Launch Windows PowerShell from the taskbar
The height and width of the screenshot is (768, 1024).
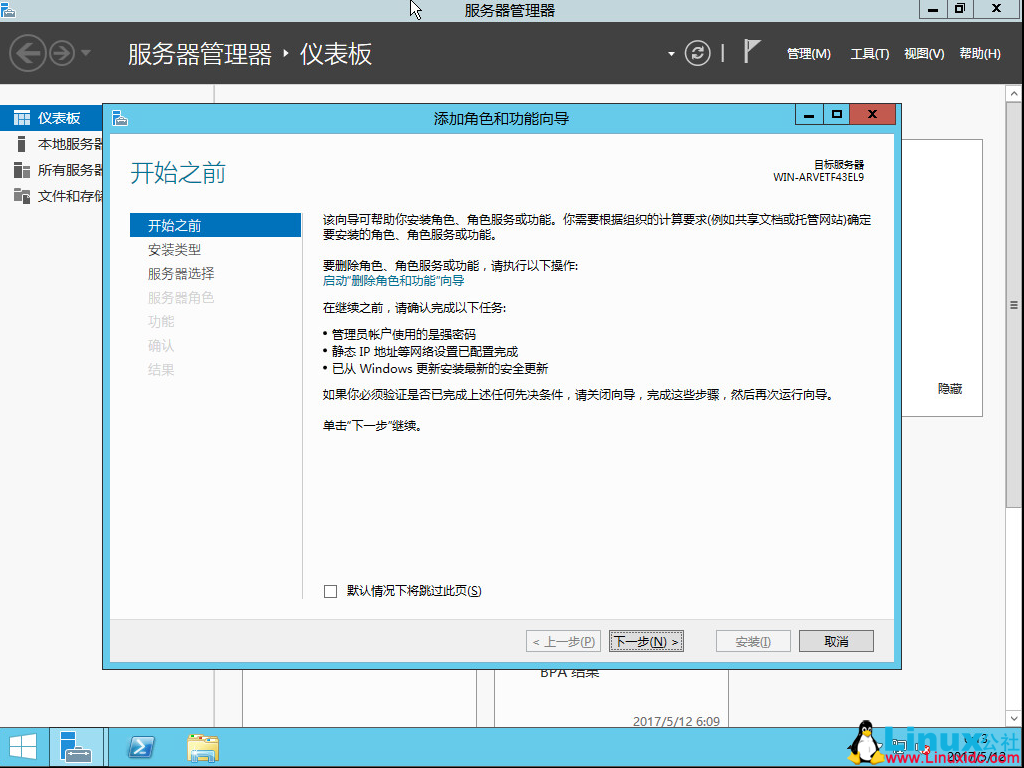[x=140, y=747]
